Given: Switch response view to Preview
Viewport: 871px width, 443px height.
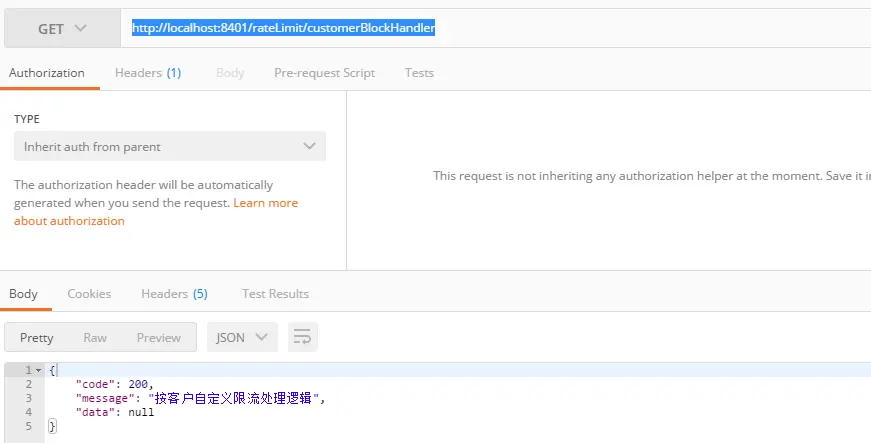Looking at the screenshot, I should (x=159, y=338).
